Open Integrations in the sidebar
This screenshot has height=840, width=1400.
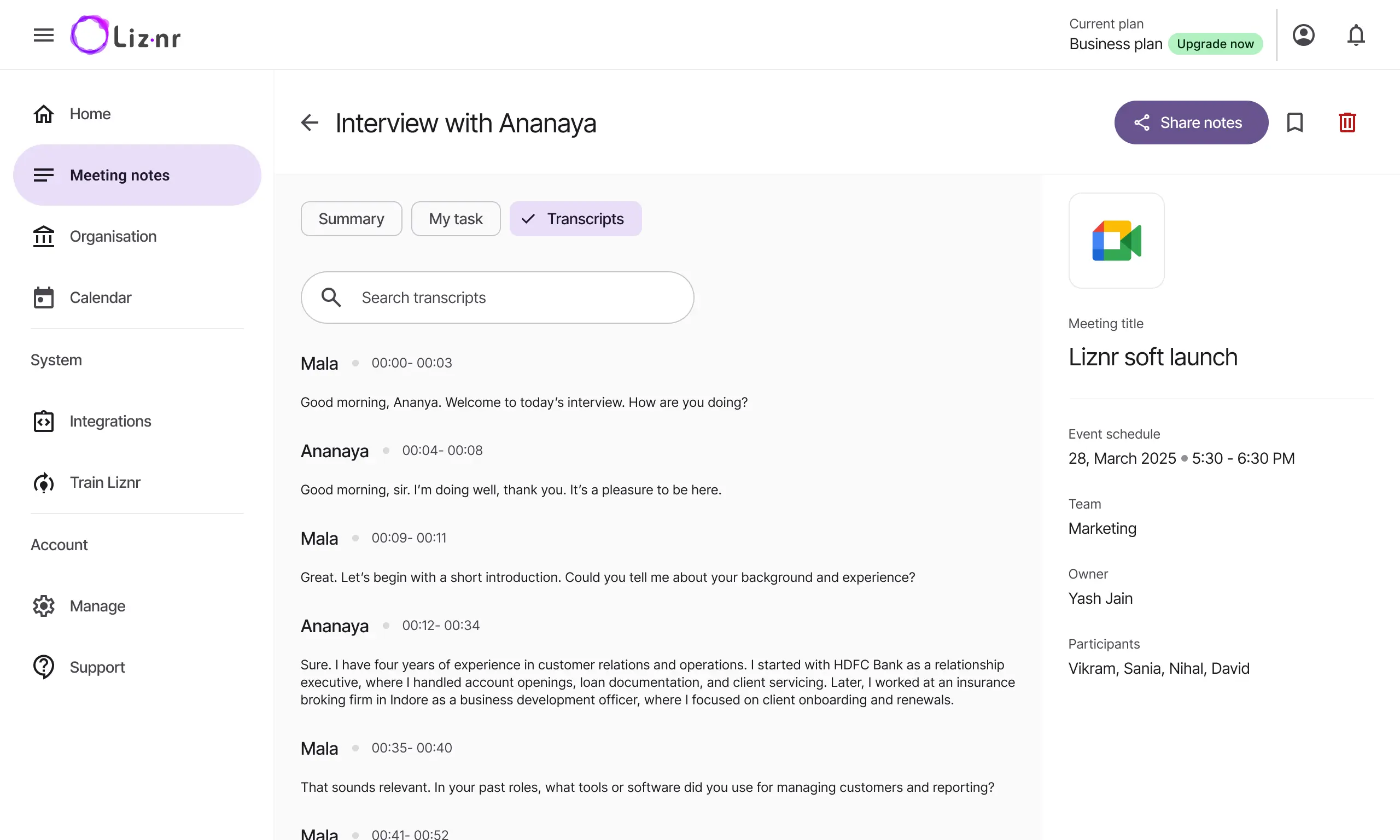click(x=137, y=422)
